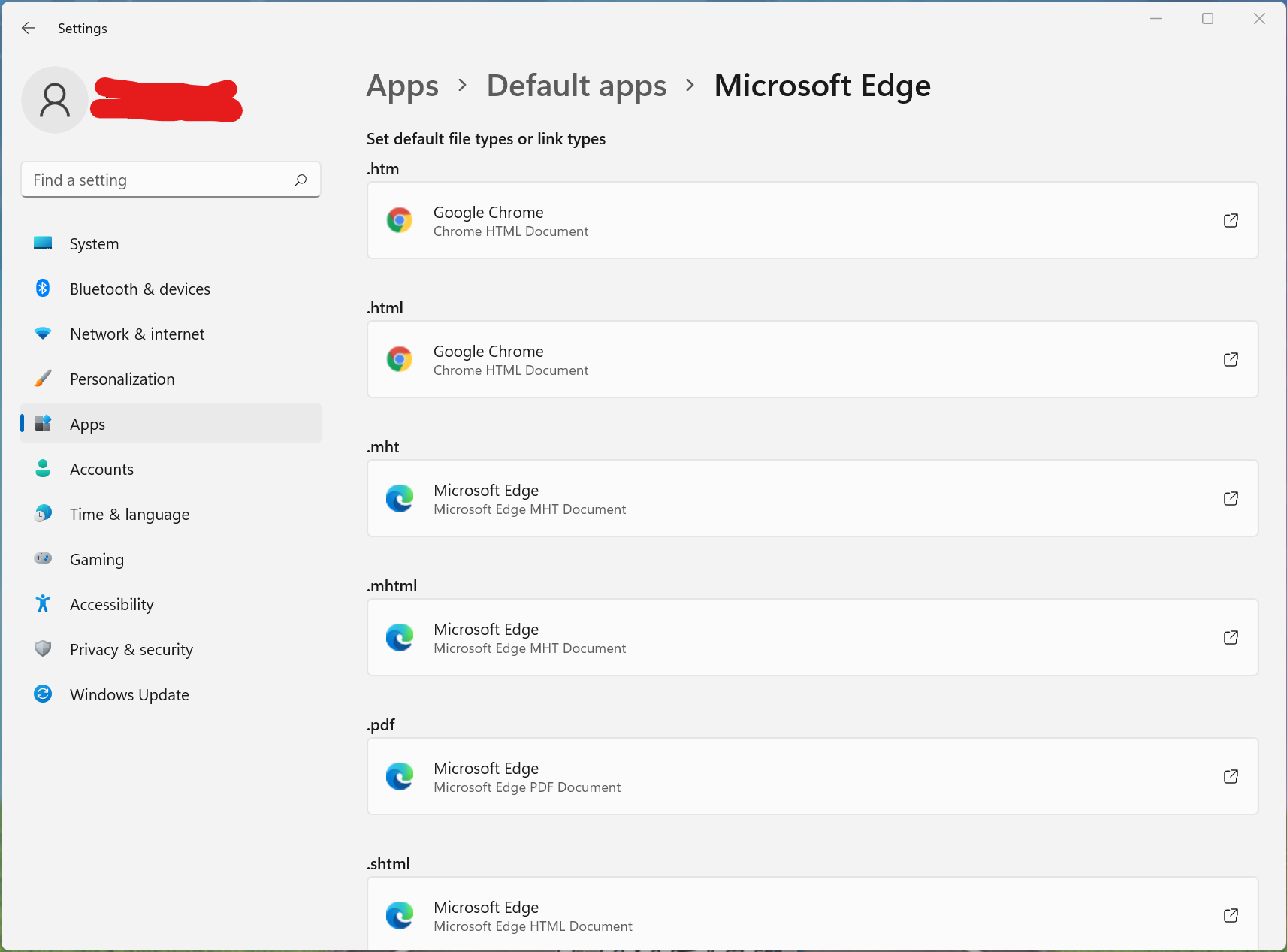Screen dimensions: 1287x952
Task: Click the Edge icon for .pdf
Action: pos(400,776)
